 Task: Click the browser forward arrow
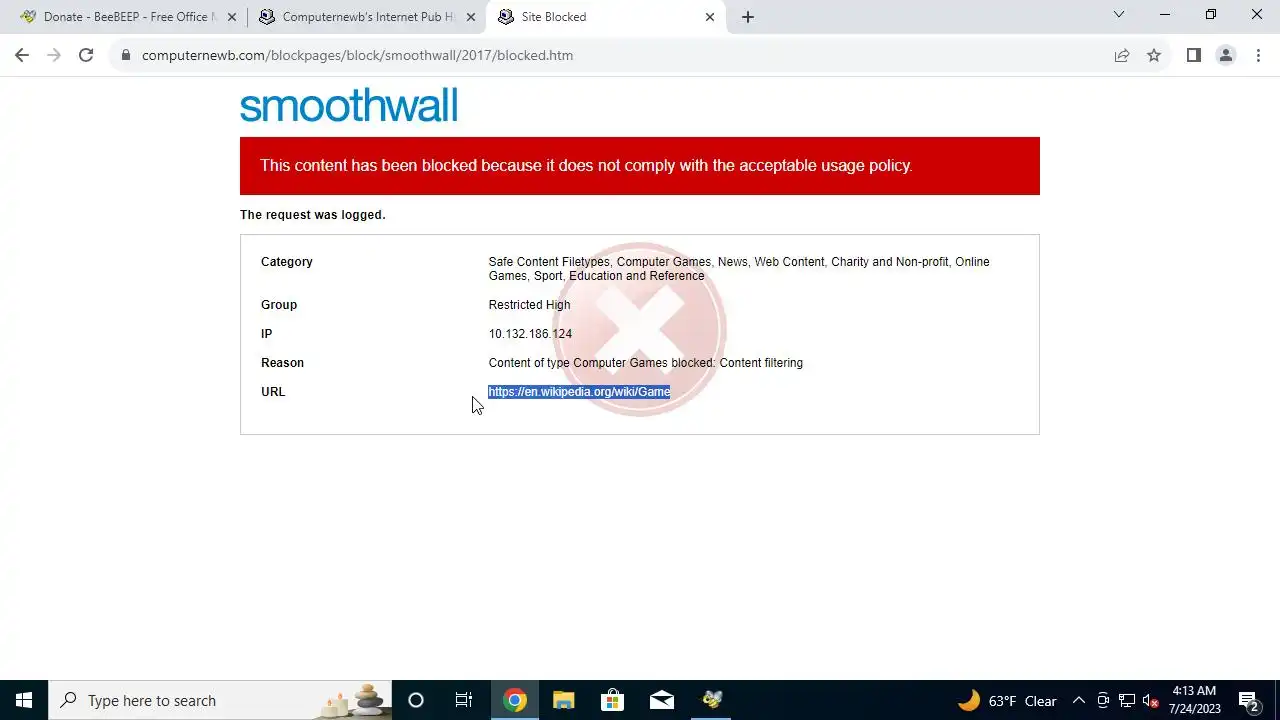click(54, 55)
